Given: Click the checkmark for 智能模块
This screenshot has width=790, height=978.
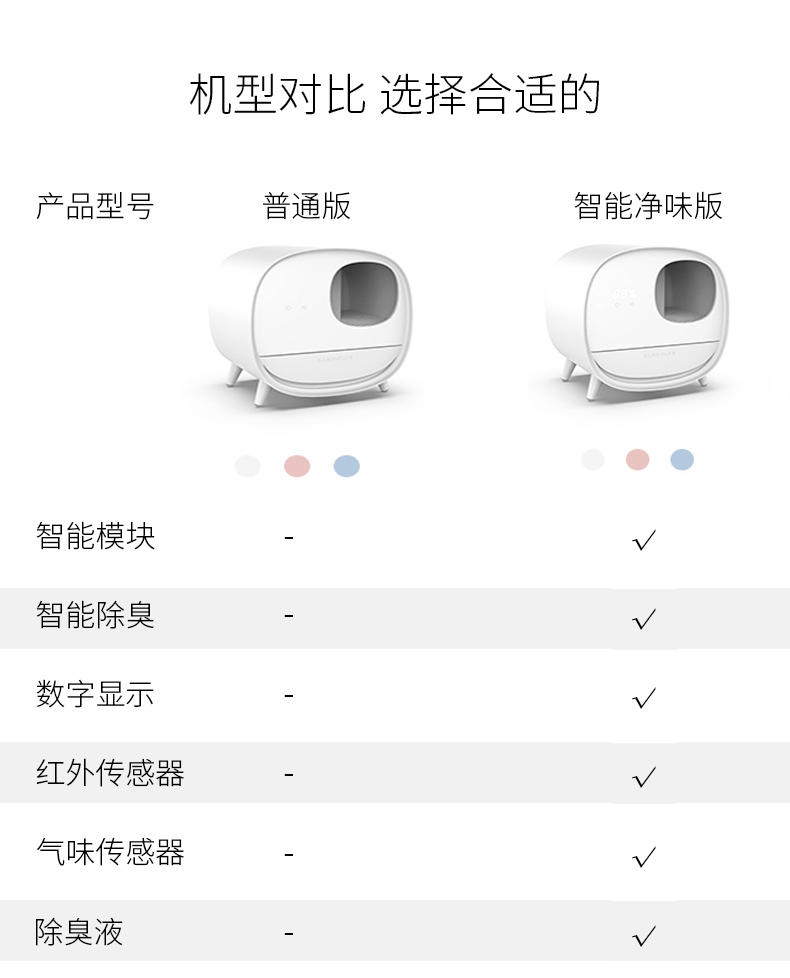Looking at the screenshot, I should pos(644,540).
